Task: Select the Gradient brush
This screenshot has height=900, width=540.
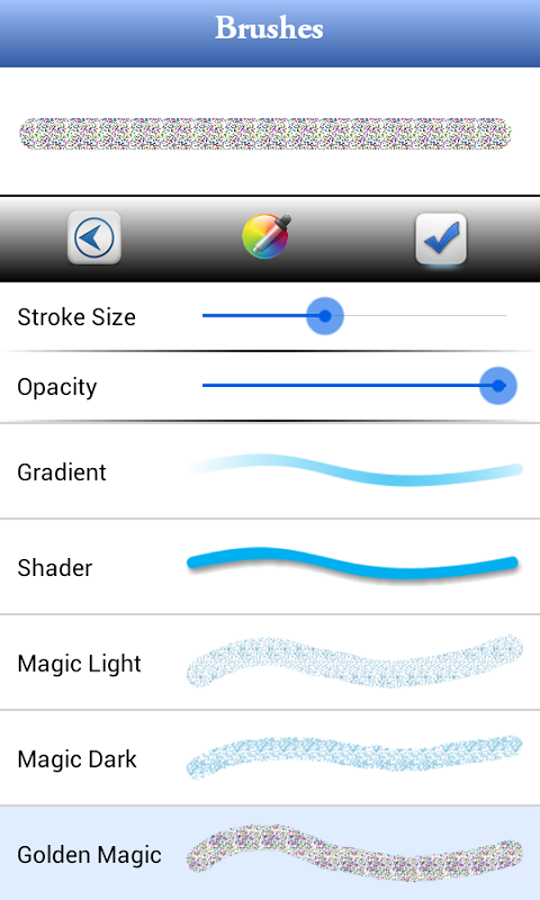Action: (270, 471)
